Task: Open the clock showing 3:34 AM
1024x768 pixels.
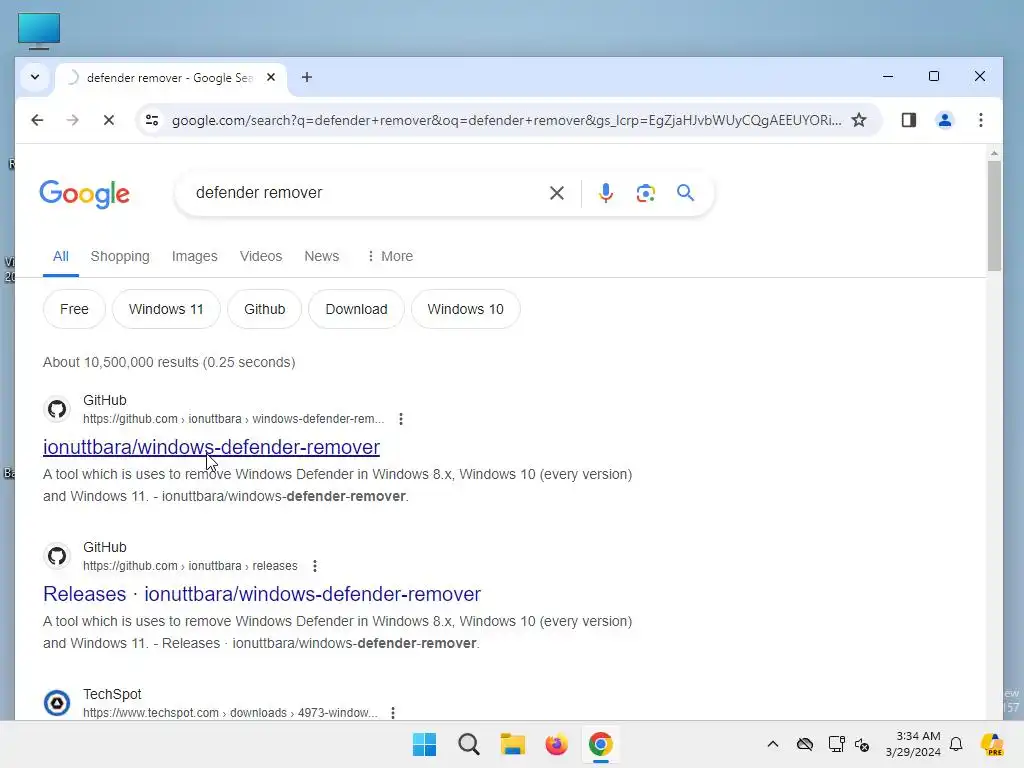Action: (913, 744)
